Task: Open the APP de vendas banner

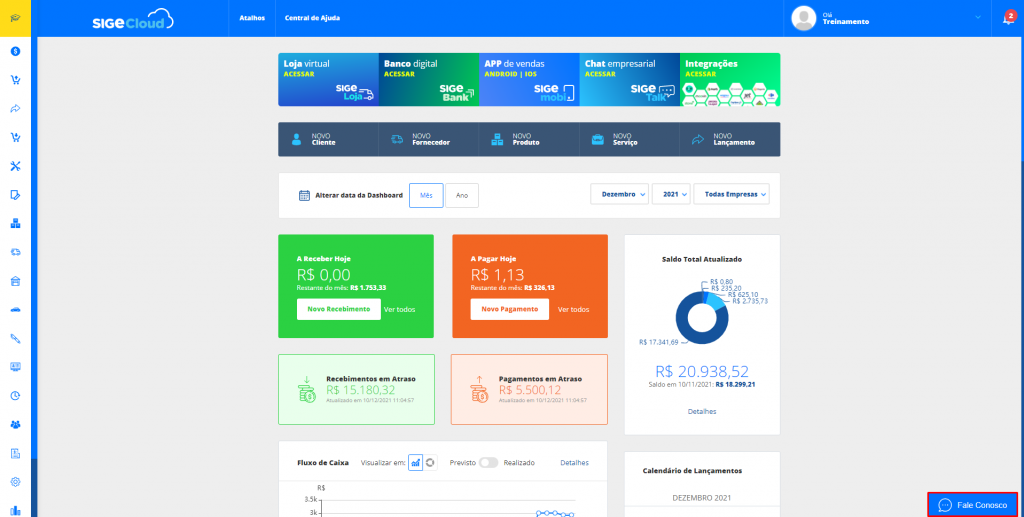Action: click(x=530, y=80)
